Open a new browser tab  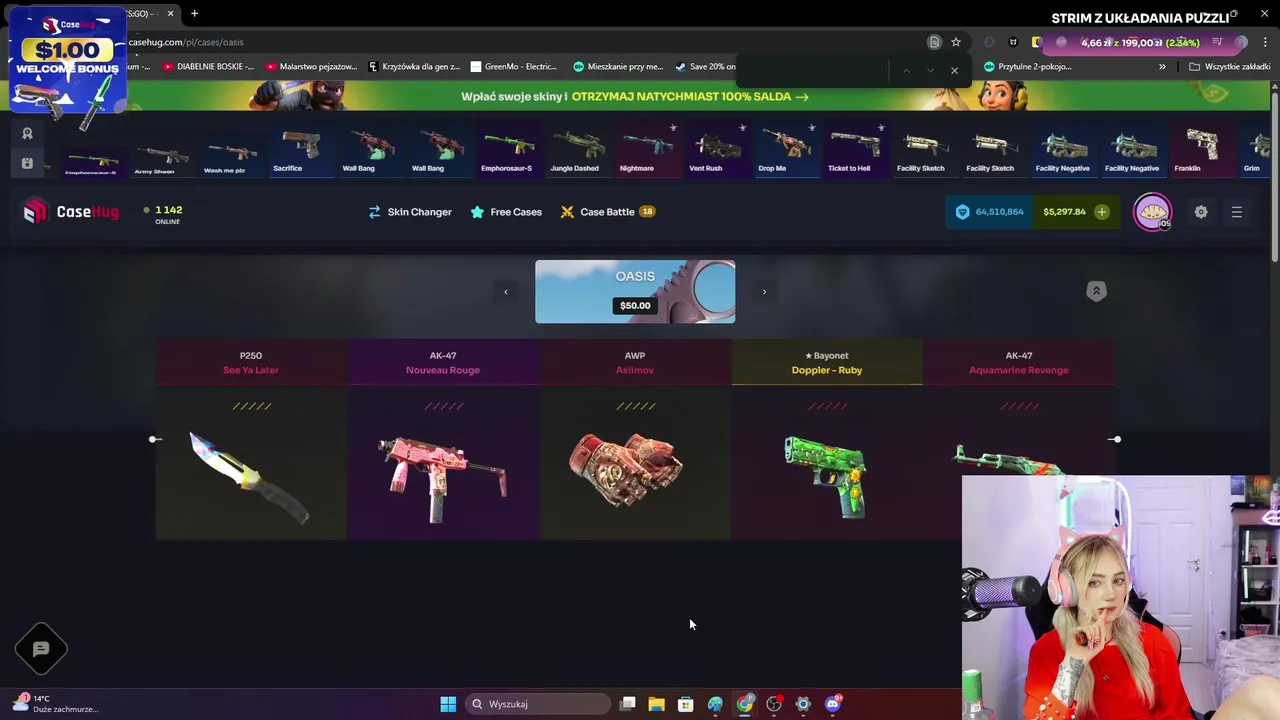pyautogui.click(x=194, y=14)
